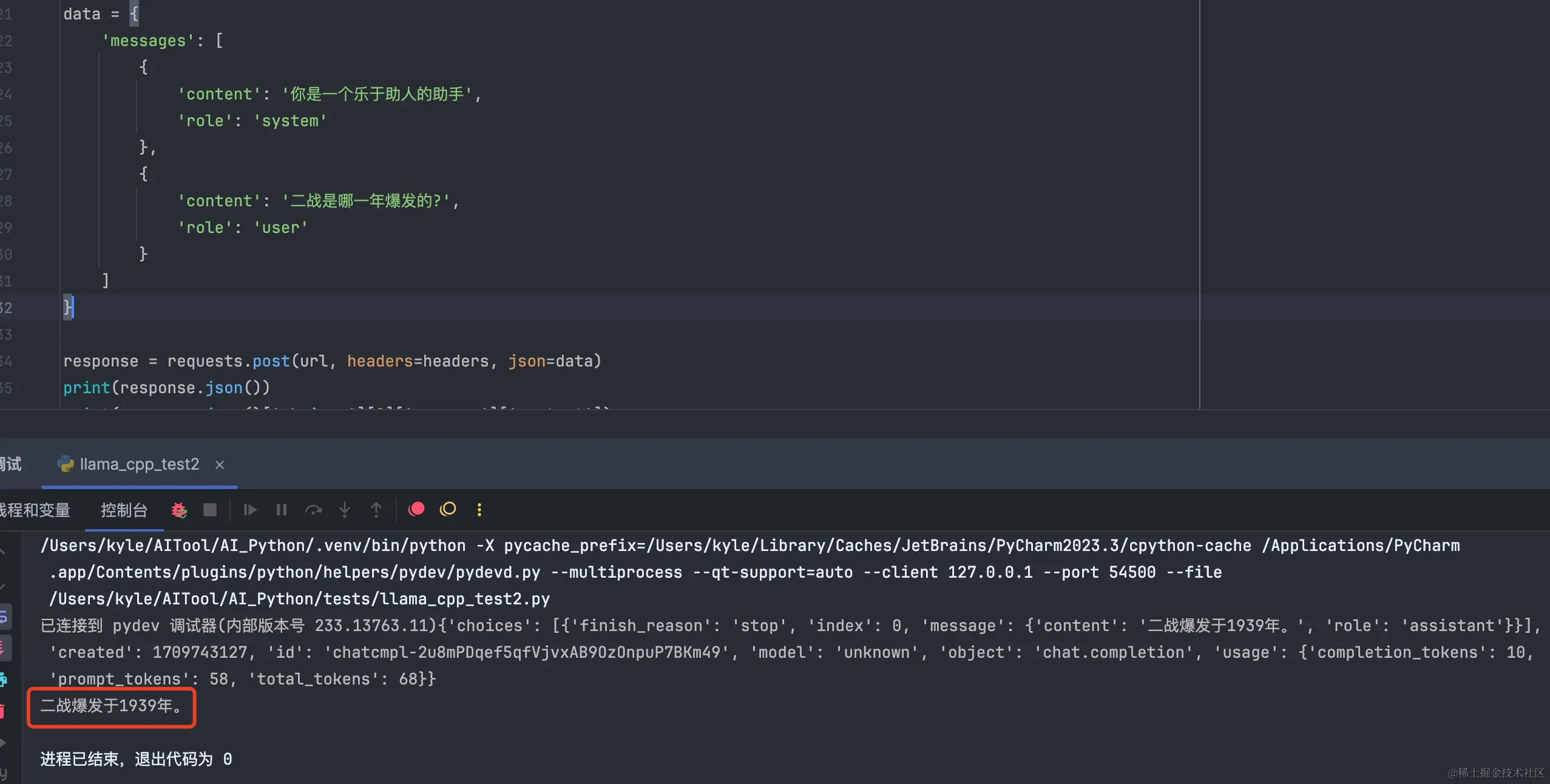1550x784 pixels.
Task: Click the Step Out up arrow
Action: pos(376,510)
